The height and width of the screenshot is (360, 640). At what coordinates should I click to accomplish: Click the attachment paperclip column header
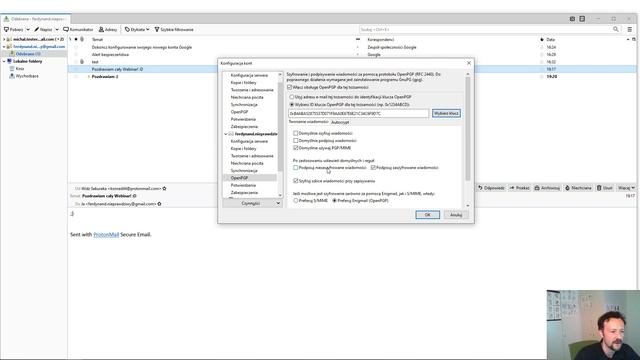82,40
